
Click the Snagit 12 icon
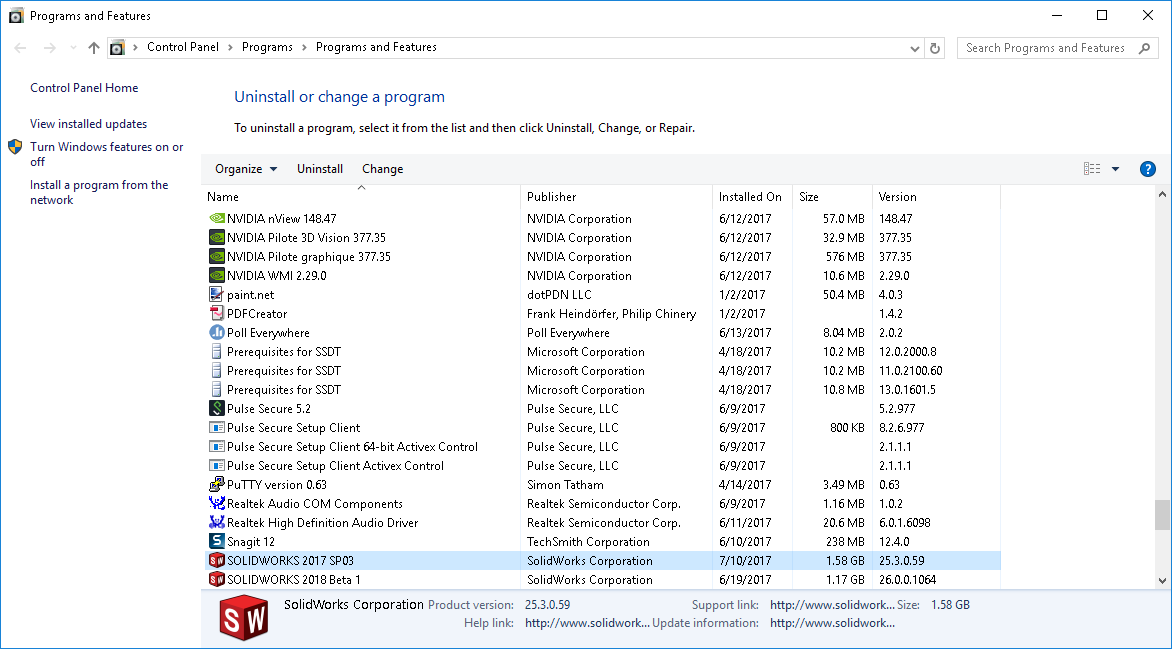[216, 542]
